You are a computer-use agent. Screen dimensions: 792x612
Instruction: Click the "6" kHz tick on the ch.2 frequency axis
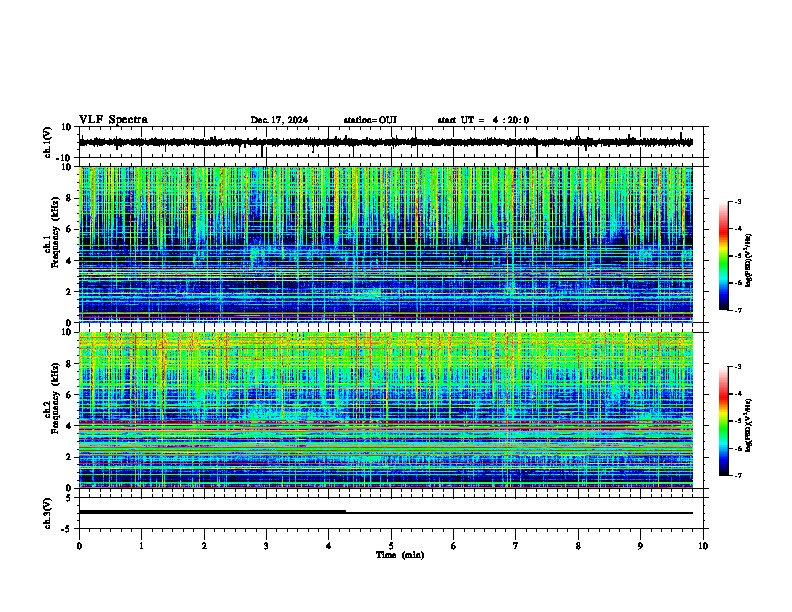70,395
